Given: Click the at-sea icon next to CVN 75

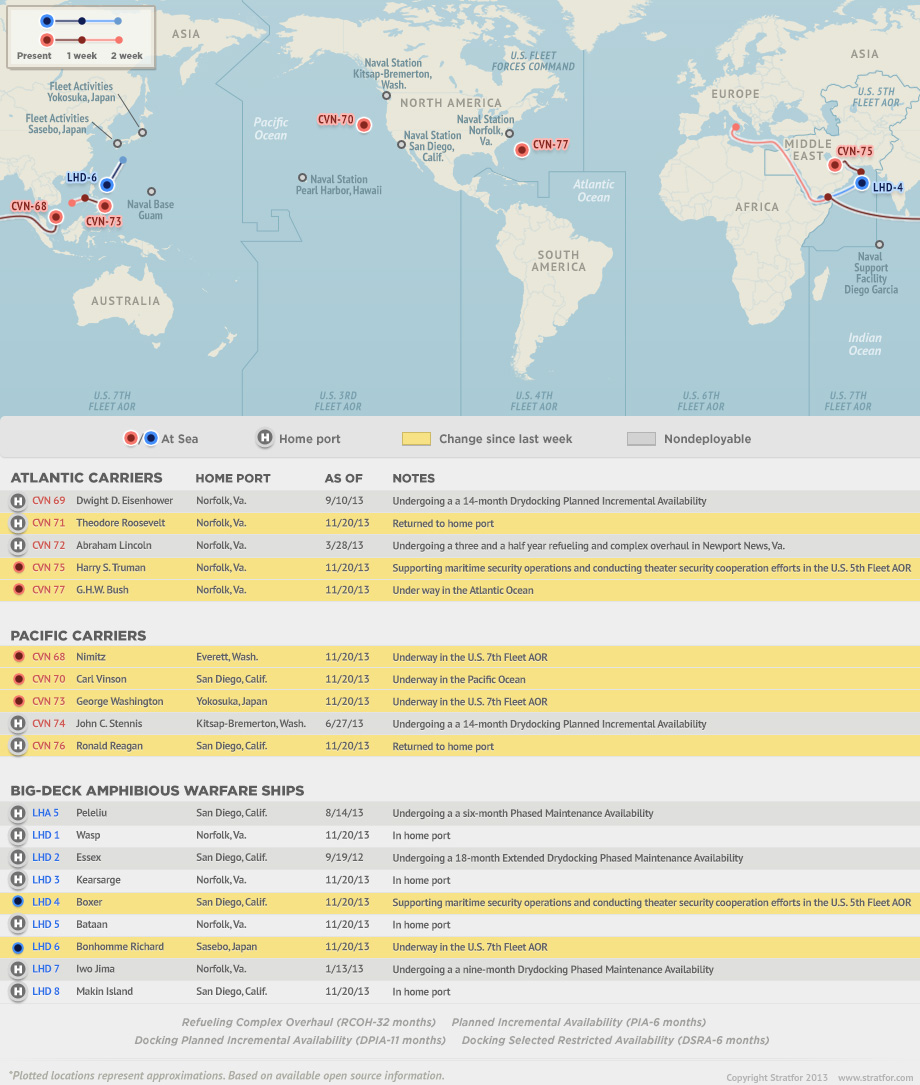Looking at the screenshot, I should (18, 568).
